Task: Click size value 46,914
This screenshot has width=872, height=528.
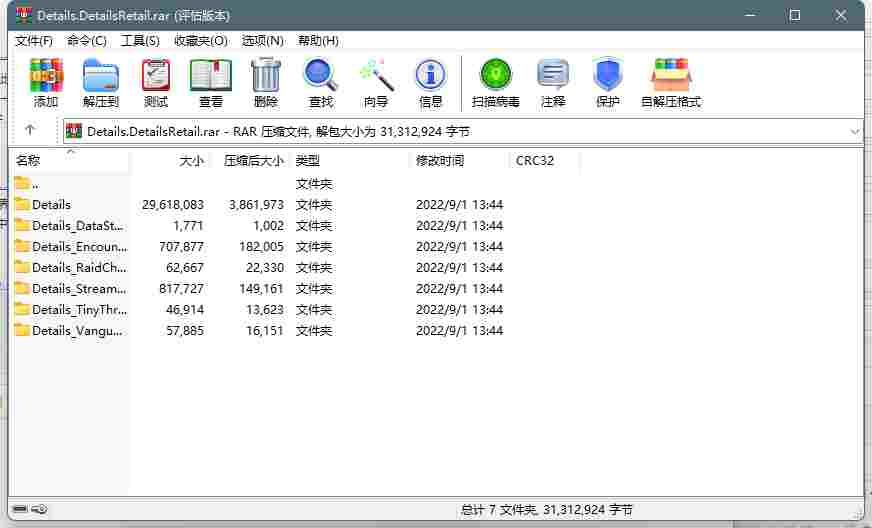Action: [185, 309]
